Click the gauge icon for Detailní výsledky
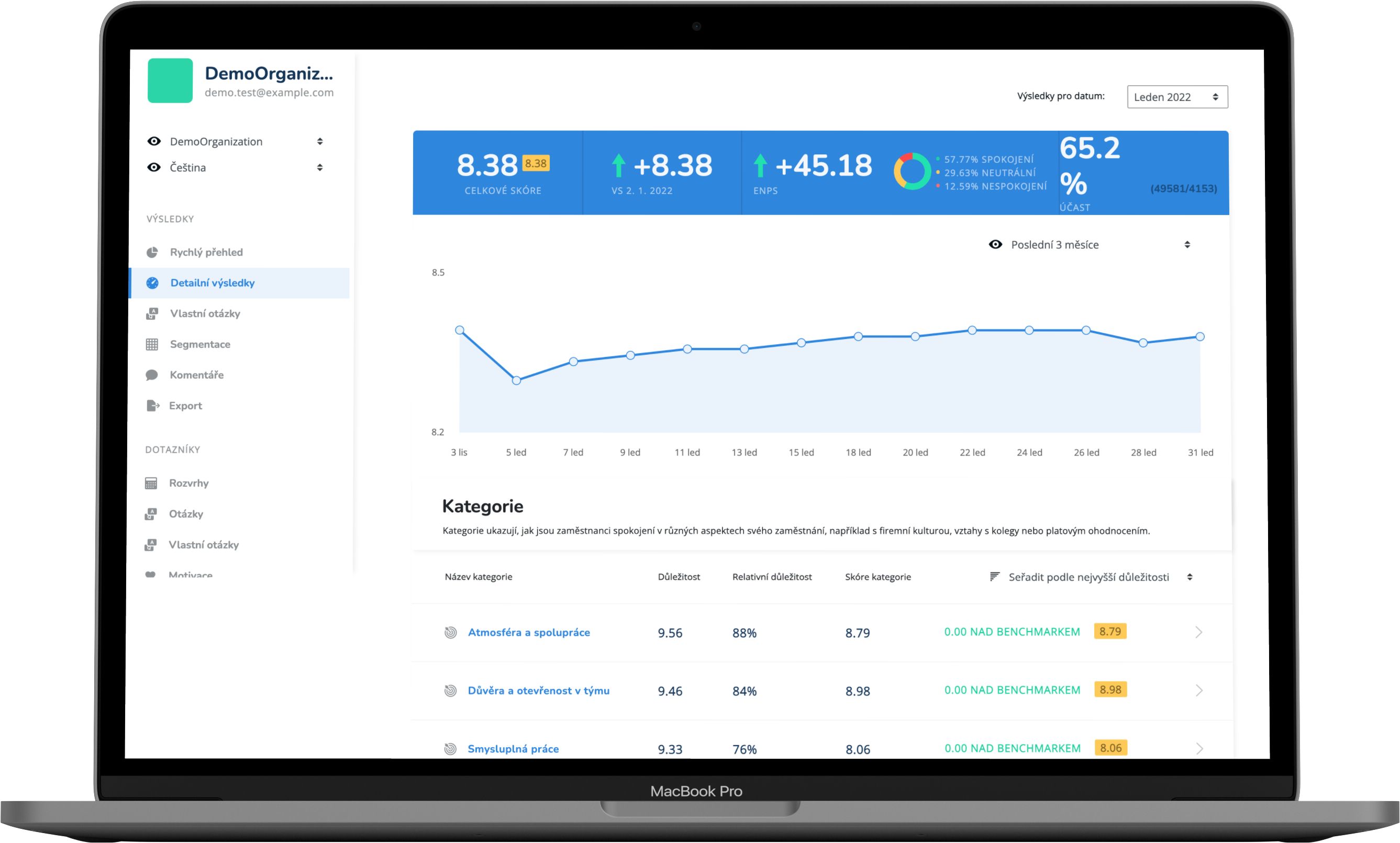The height and width of the screenshot is (843, 1400). click(x=152, y=283)
